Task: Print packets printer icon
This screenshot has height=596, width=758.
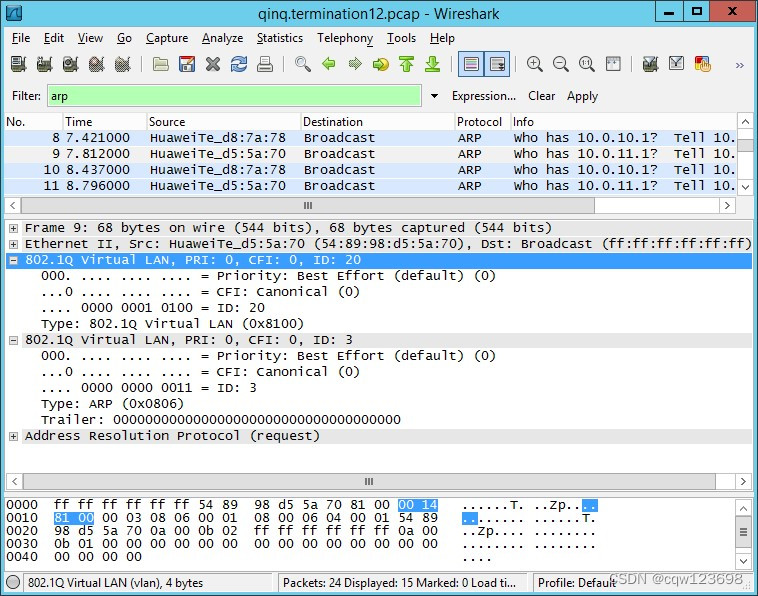Action: (x=265, y=64)
